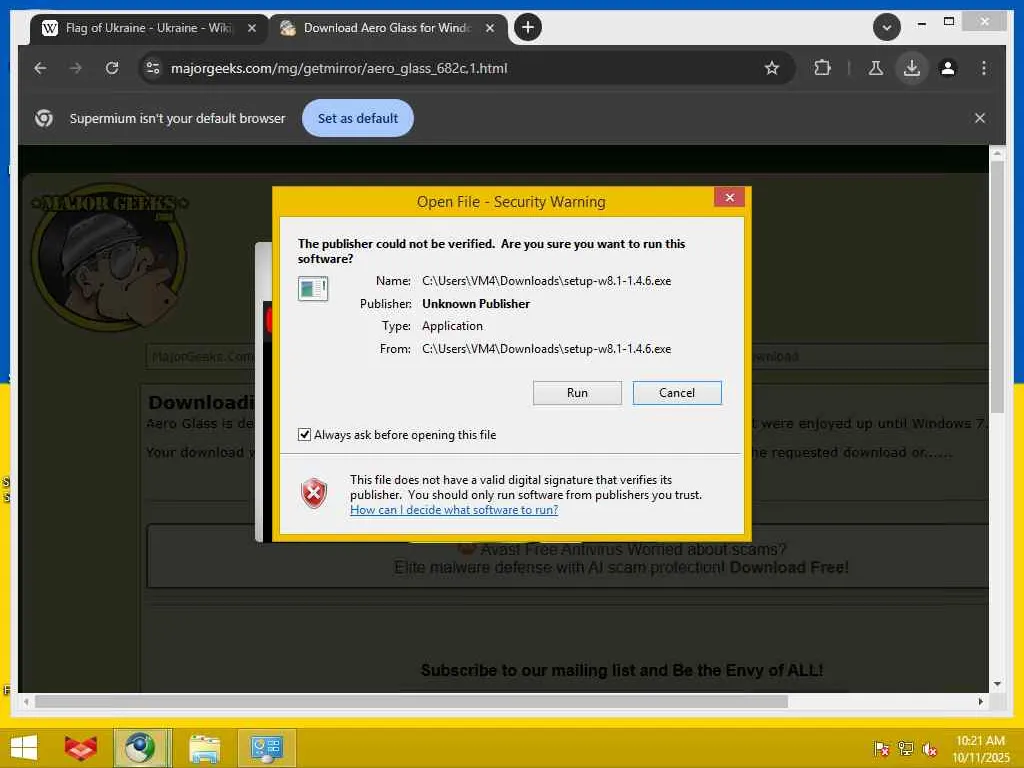Click the vertical page scrollbar thumb
Screen dimensions: 1024x768
pyautogui.click(x=997, y=286)
